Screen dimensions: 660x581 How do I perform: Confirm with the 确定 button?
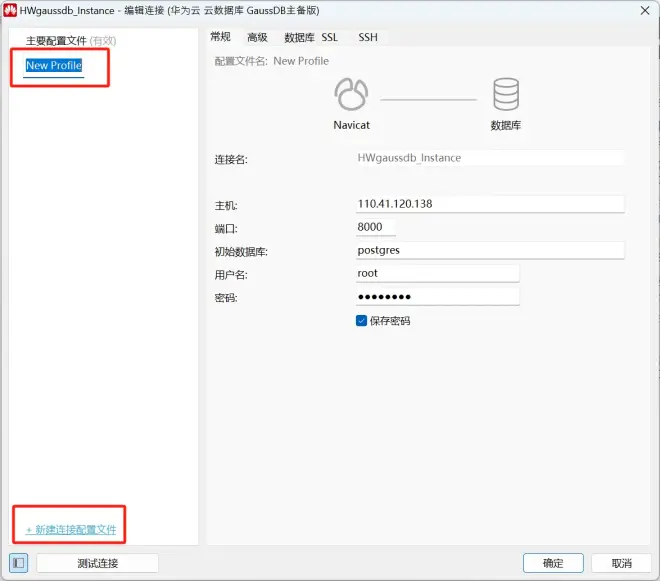553,563
